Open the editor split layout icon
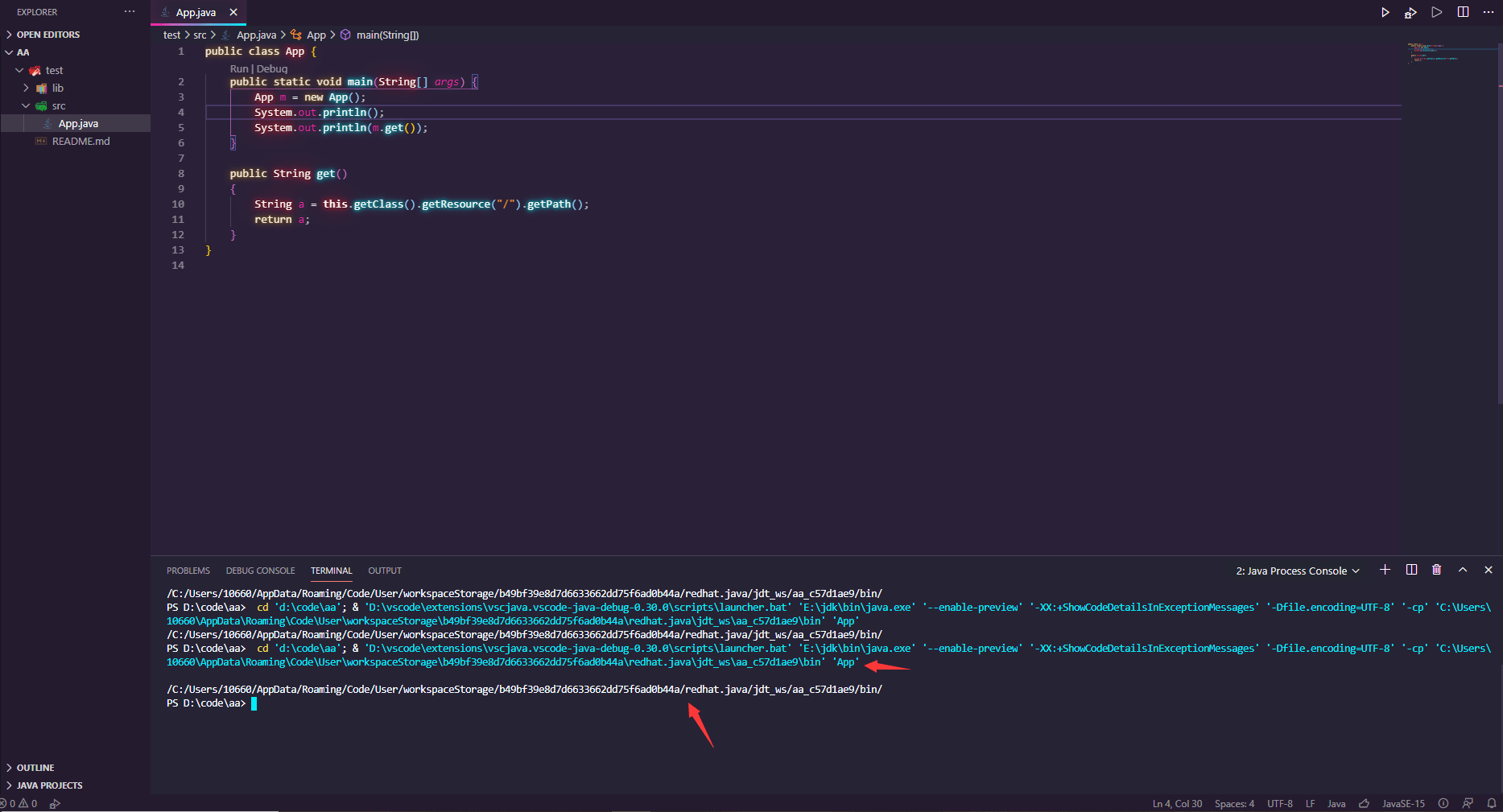The width and height of the screenshot is (1503, 812). click(1464, 12)
